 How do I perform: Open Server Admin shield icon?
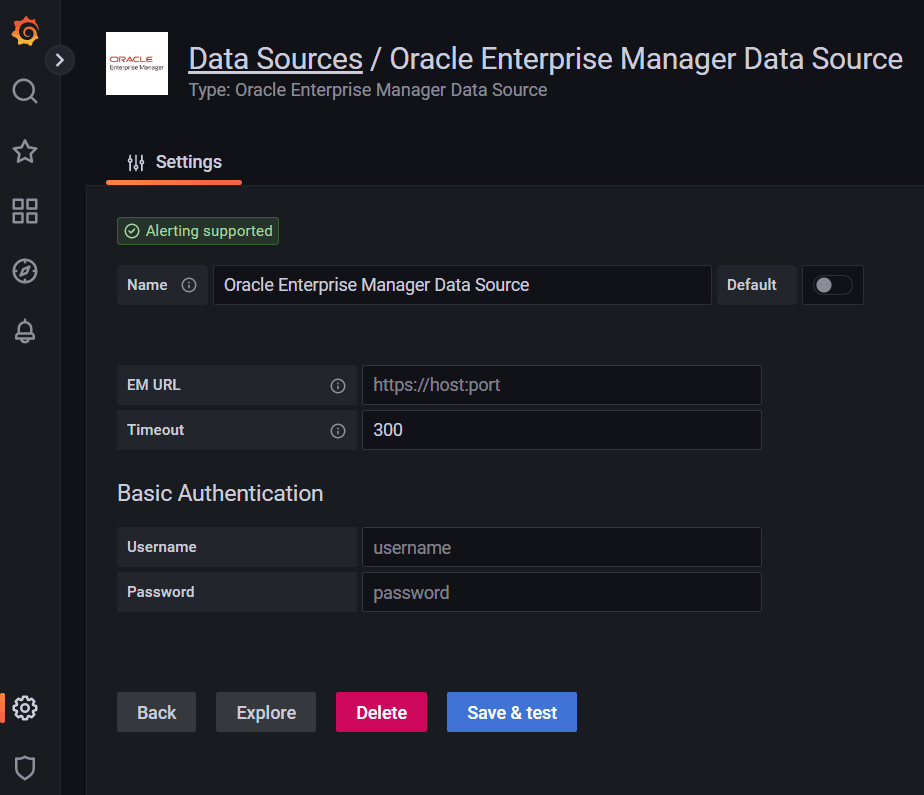pyautogui.click(x=24, y=768)
